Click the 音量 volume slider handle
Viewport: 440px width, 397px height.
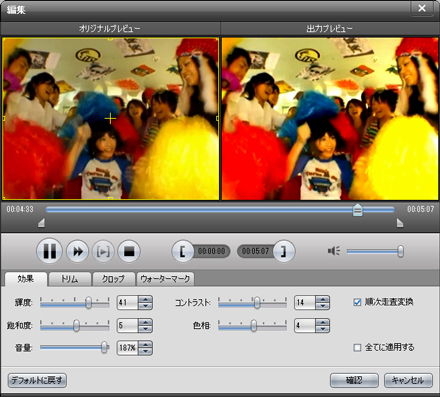104,347
